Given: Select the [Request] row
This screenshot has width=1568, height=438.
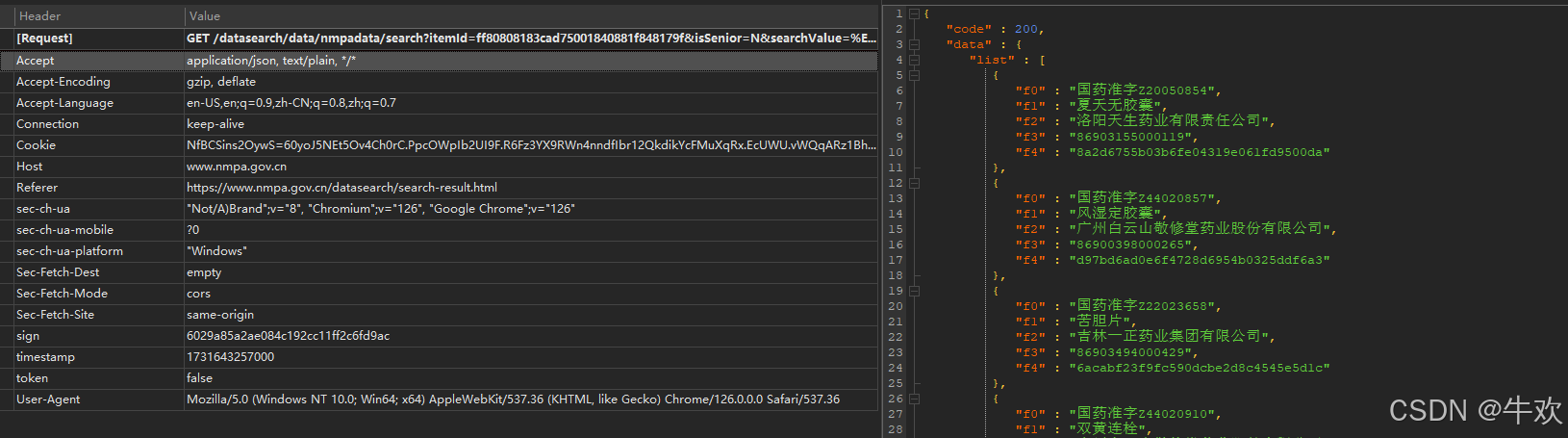Looking at the screenshot, I should coord(439,39).
